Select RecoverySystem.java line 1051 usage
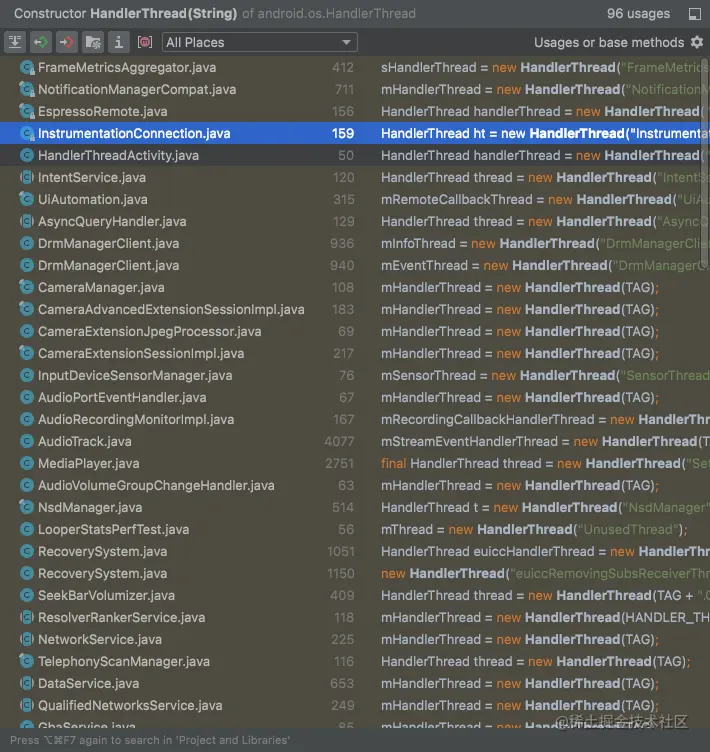 [x=355, y=552]
